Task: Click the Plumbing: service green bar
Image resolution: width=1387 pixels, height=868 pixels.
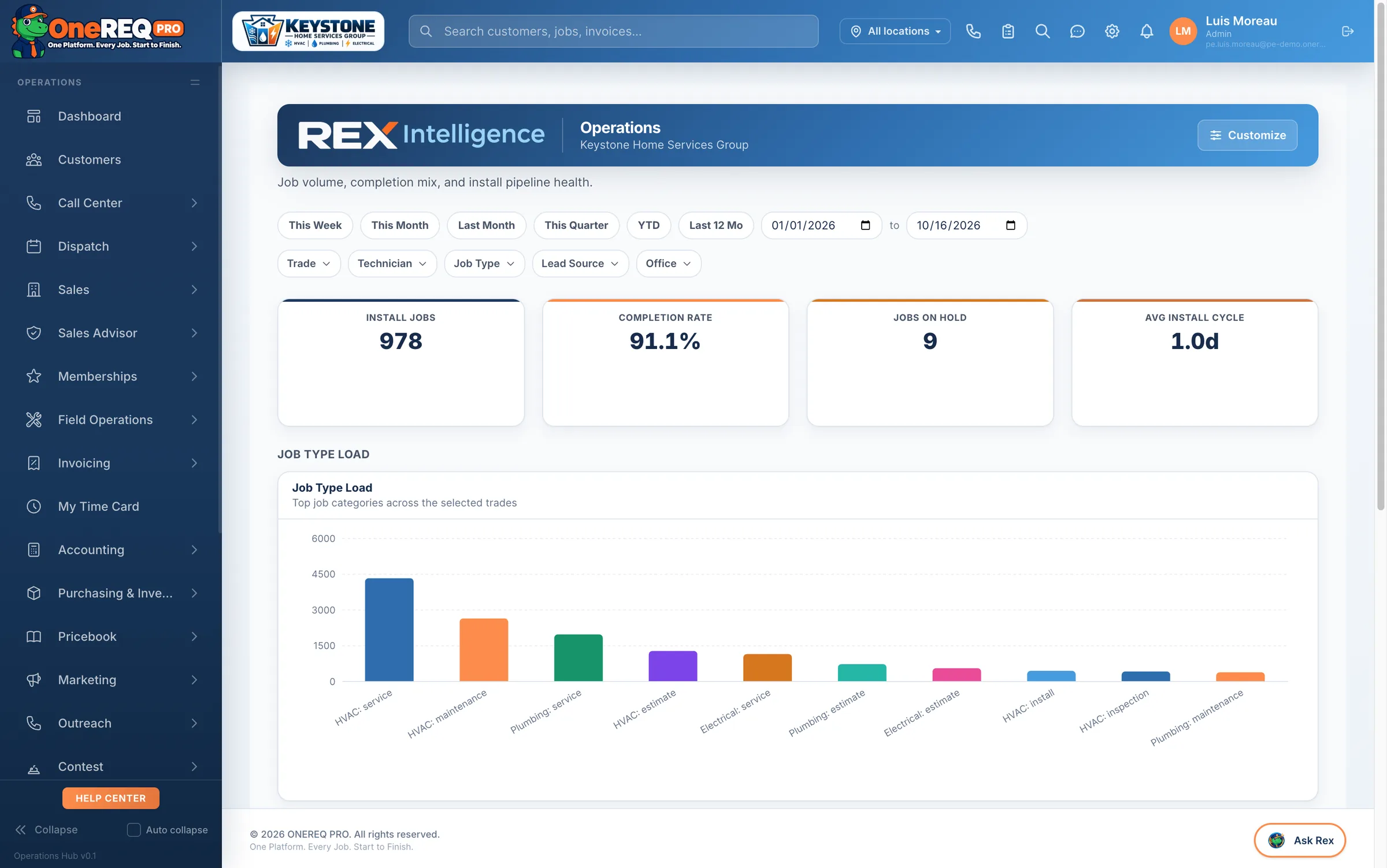Action: pyautogui.click(x=578, y=658)
